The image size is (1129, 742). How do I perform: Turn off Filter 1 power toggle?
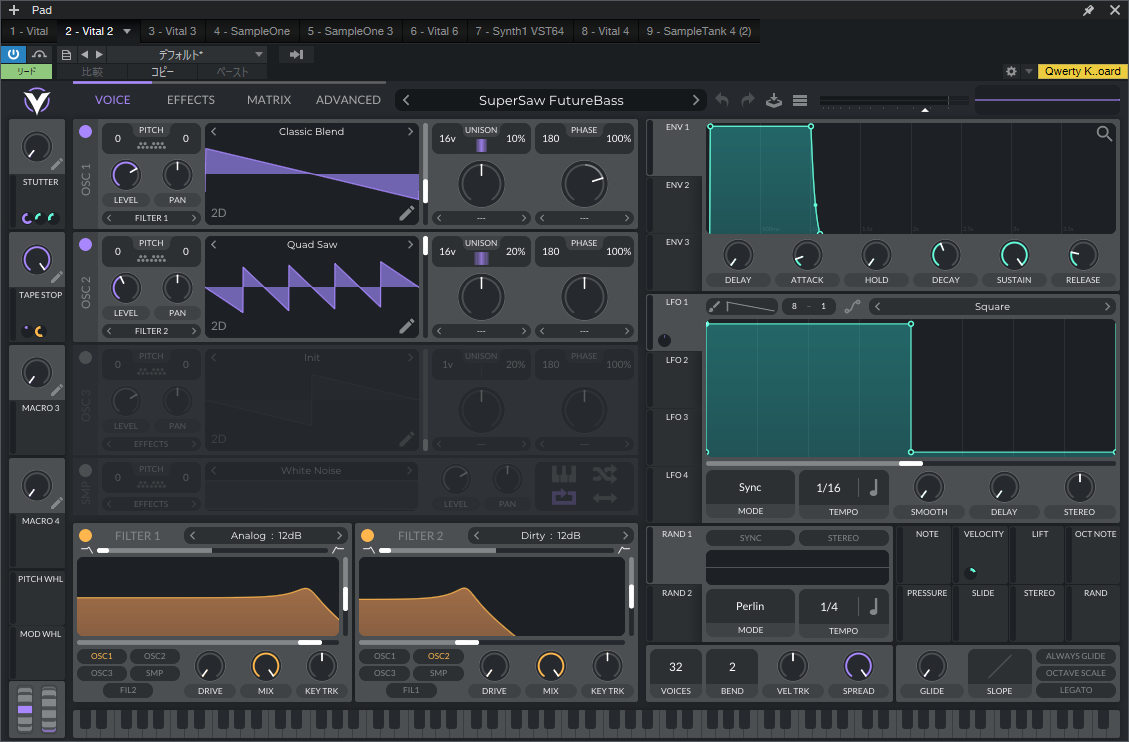[x=85, y=535]
